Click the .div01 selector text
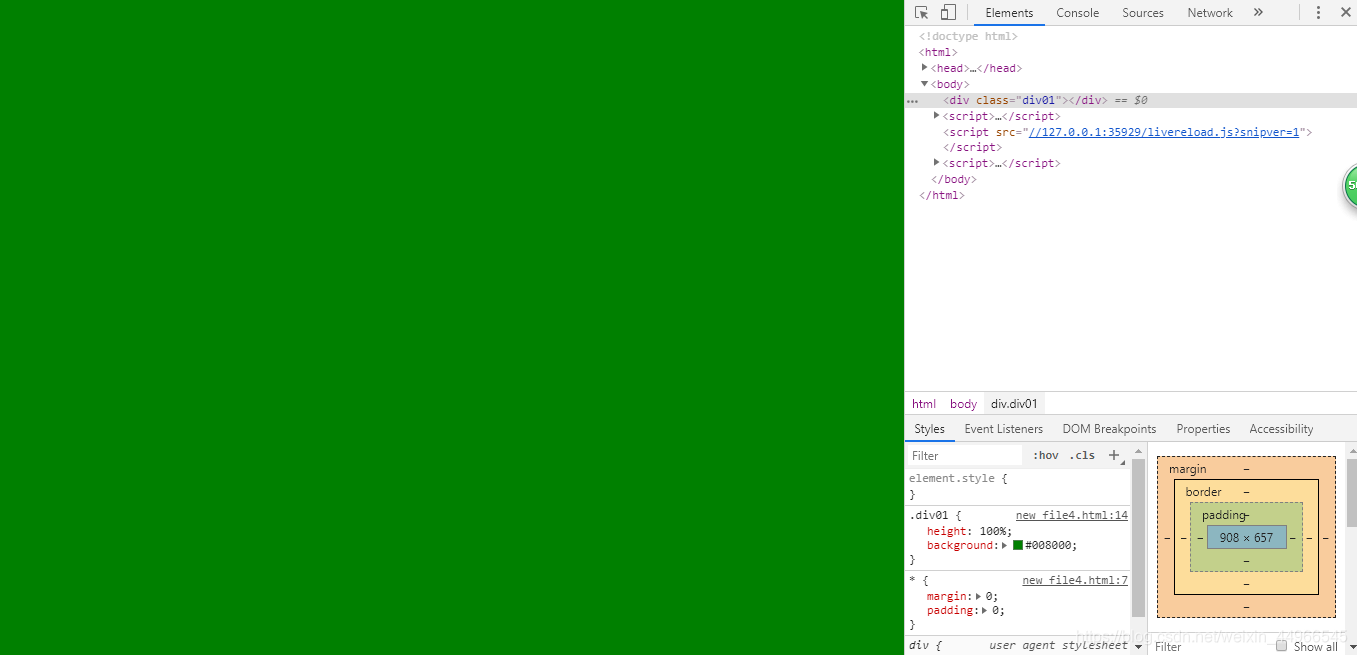Image resolution: width=1357 pixels, height=655 pixels. click(928, 516)
